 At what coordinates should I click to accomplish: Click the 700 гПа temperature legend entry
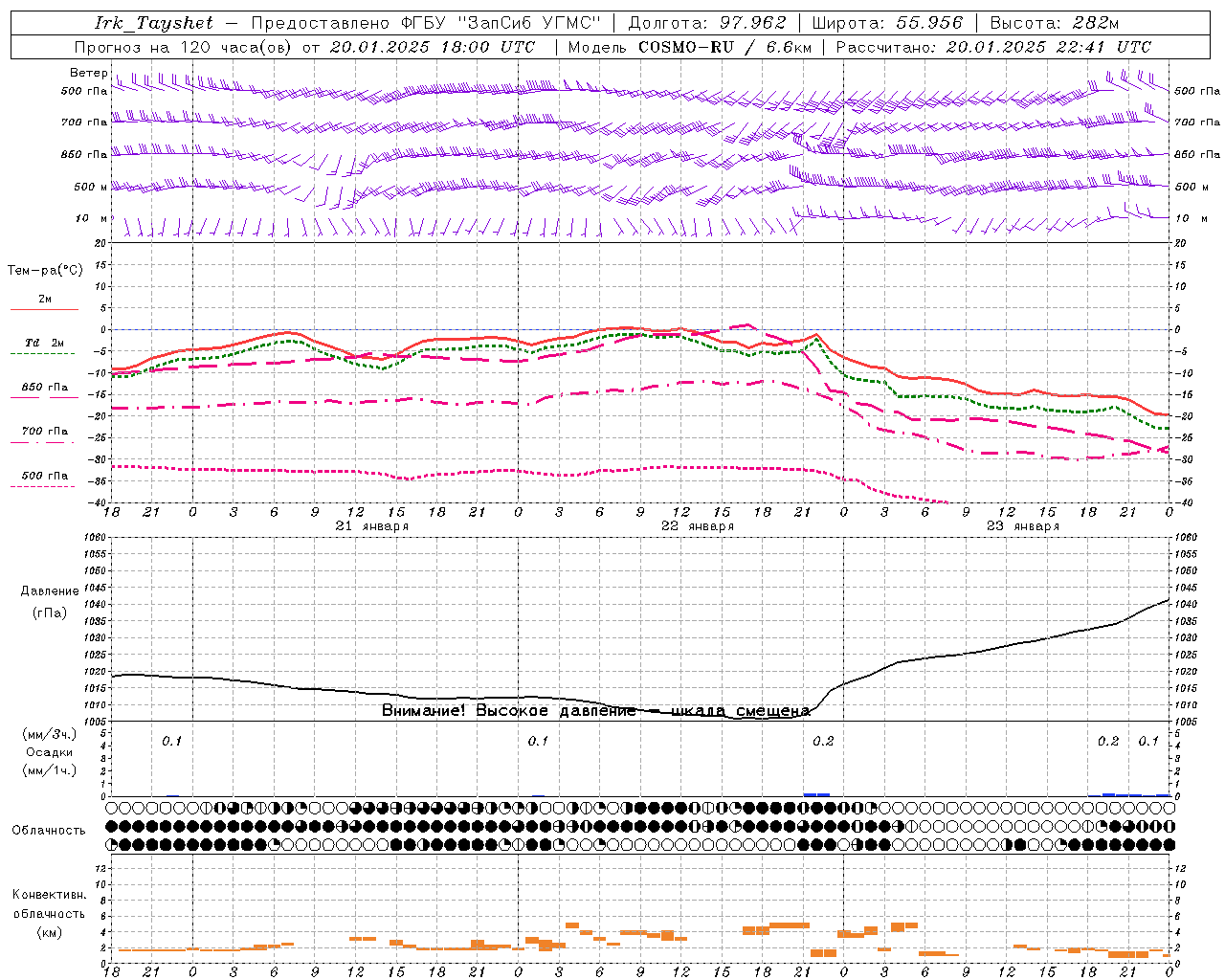tap(45, 432)
